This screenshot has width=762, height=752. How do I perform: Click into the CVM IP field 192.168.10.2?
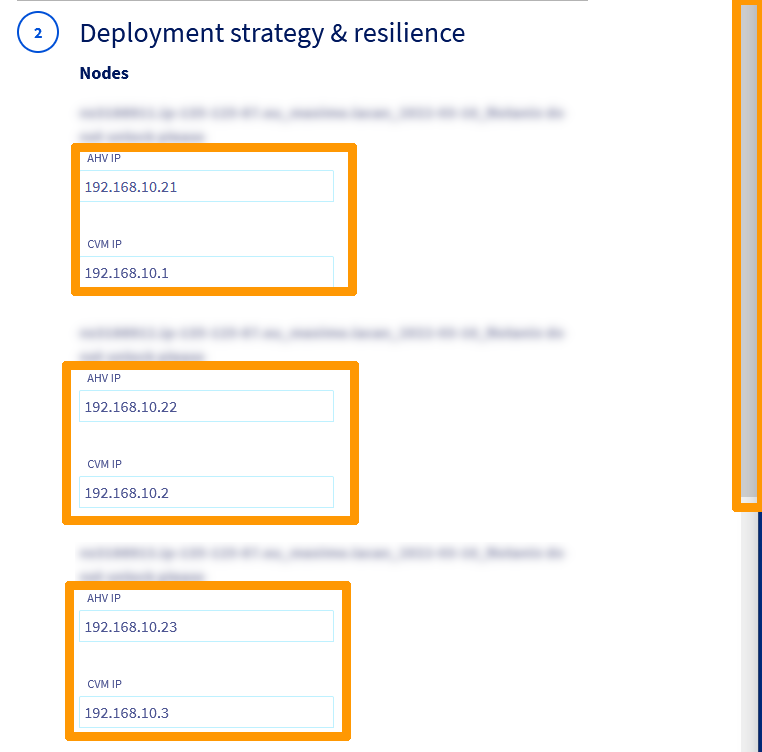pyautogui.click(x=206, y=492)
